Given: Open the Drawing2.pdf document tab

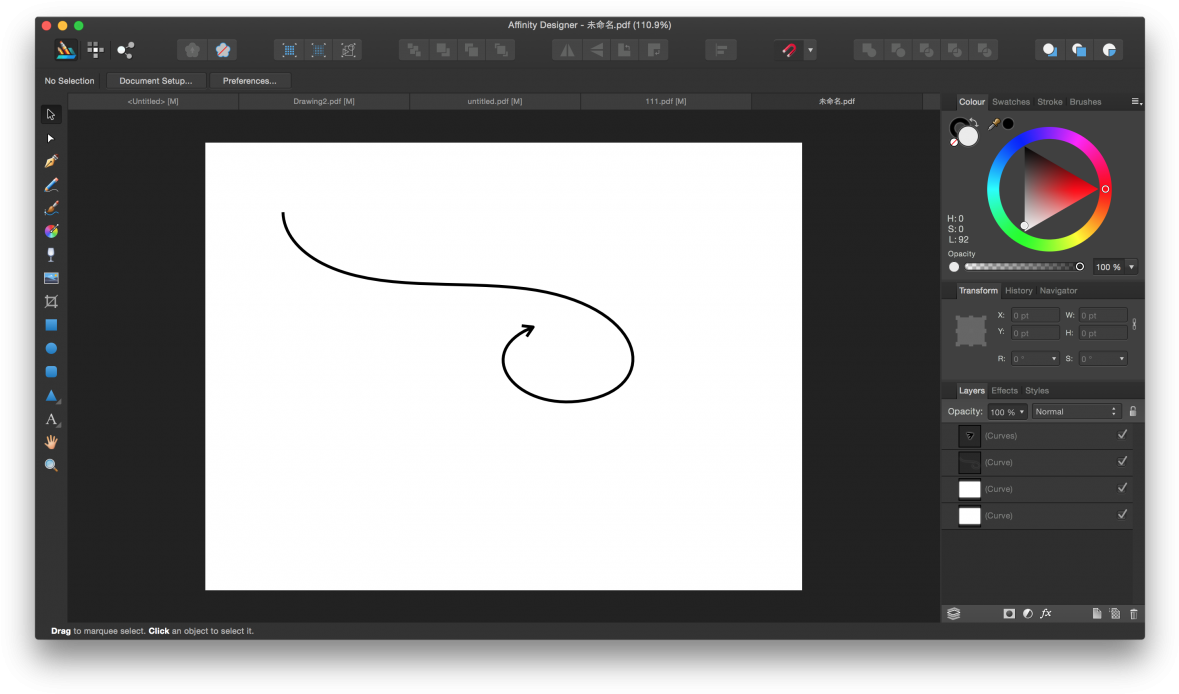Looking at the screenshot, I should (x=324, y=102).
